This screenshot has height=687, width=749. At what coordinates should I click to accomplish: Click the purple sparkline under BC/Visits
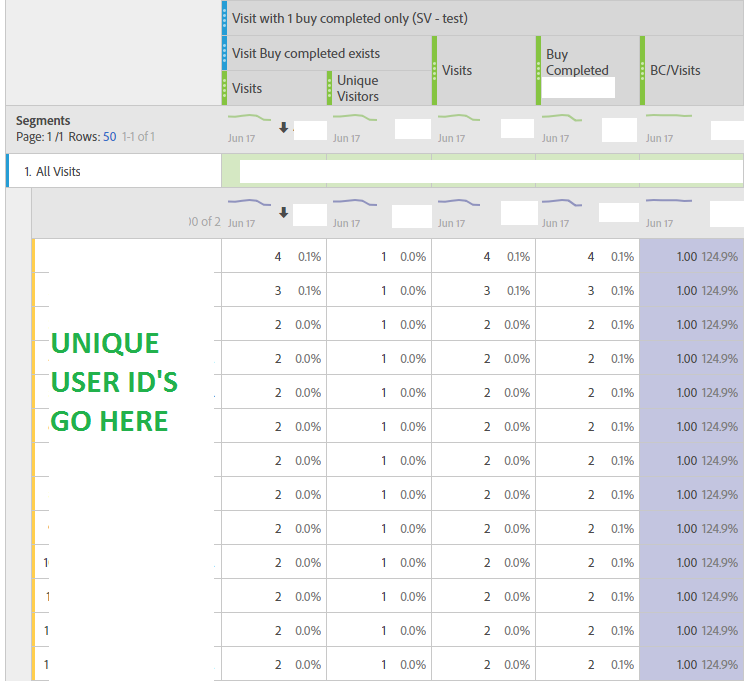point(669,201)
